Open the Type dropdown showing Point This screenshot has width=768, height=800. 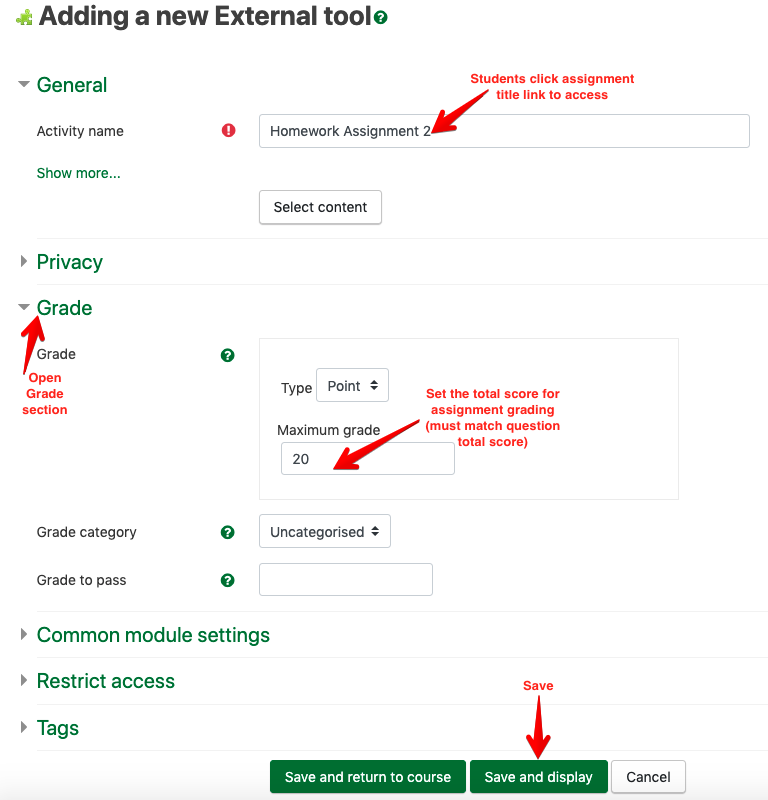pos(352,385)
